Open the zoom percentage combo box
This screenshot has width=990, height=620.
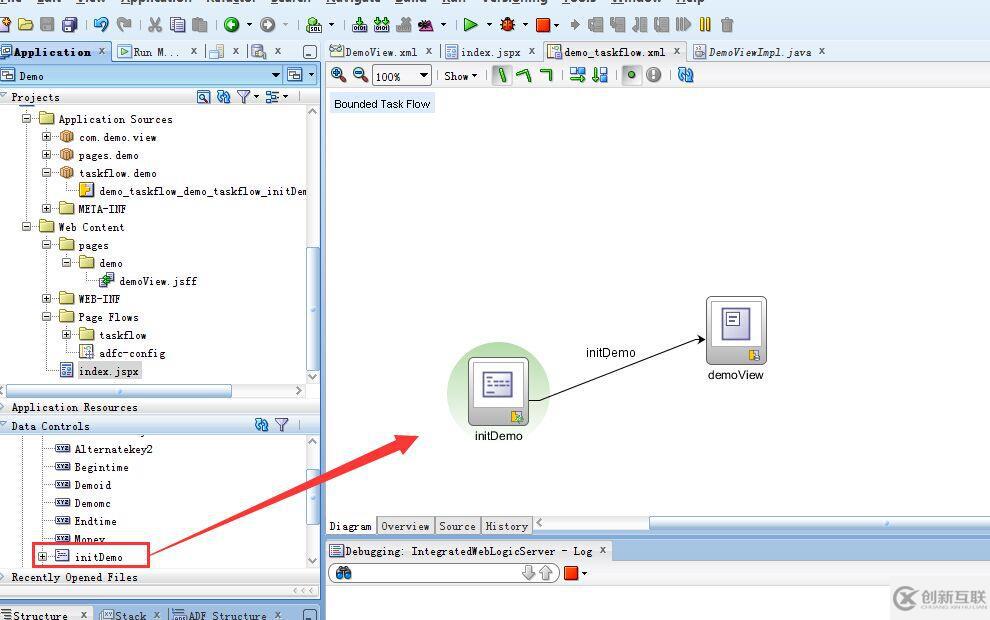click(x=402, y=76)
